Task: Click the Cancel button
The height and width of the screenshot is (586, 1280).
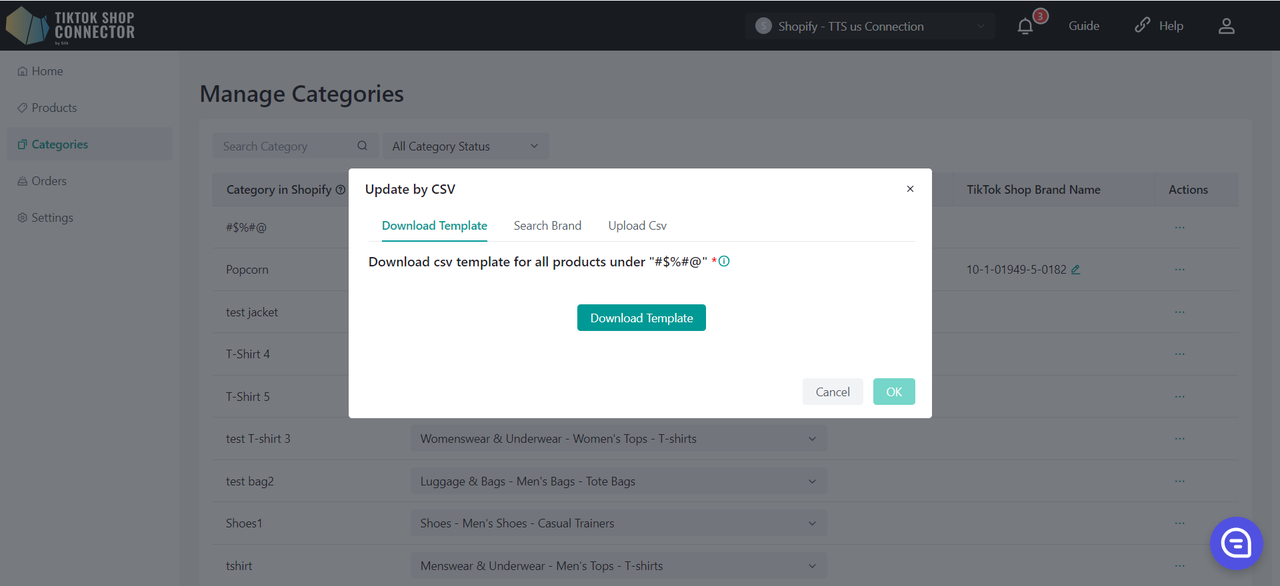Action: coord(832,392)
